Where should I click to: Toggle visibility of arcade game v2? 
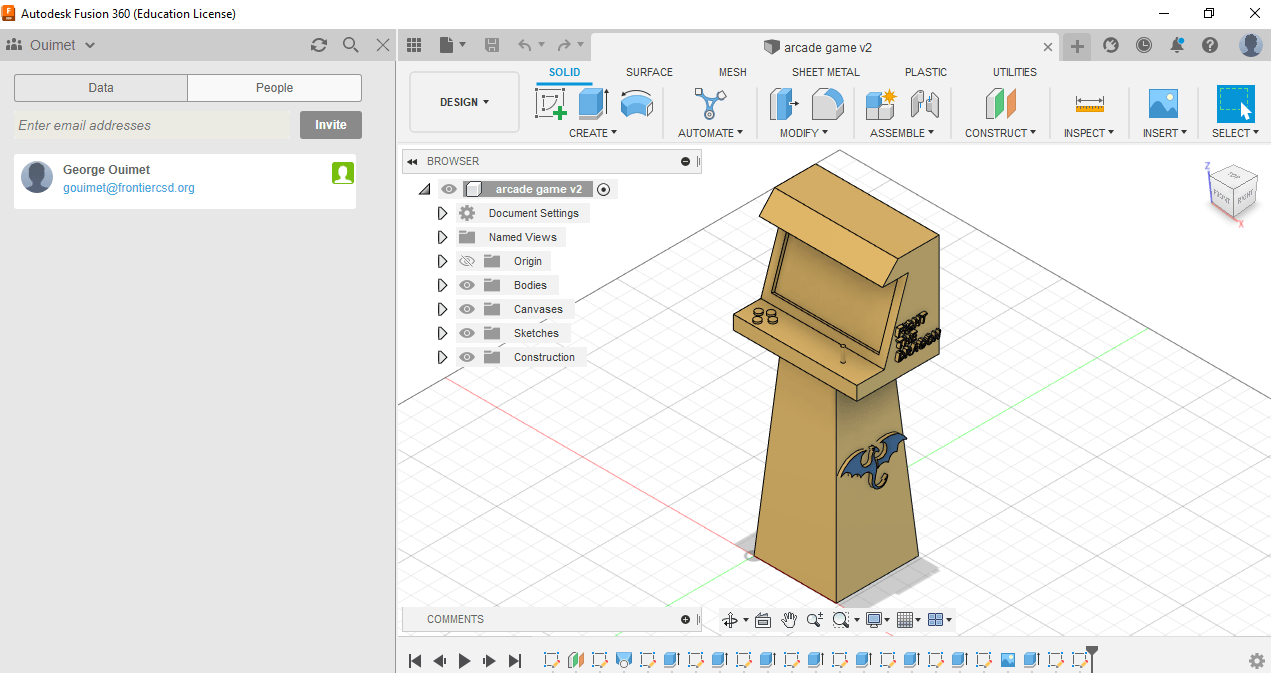tap(449, 189)
